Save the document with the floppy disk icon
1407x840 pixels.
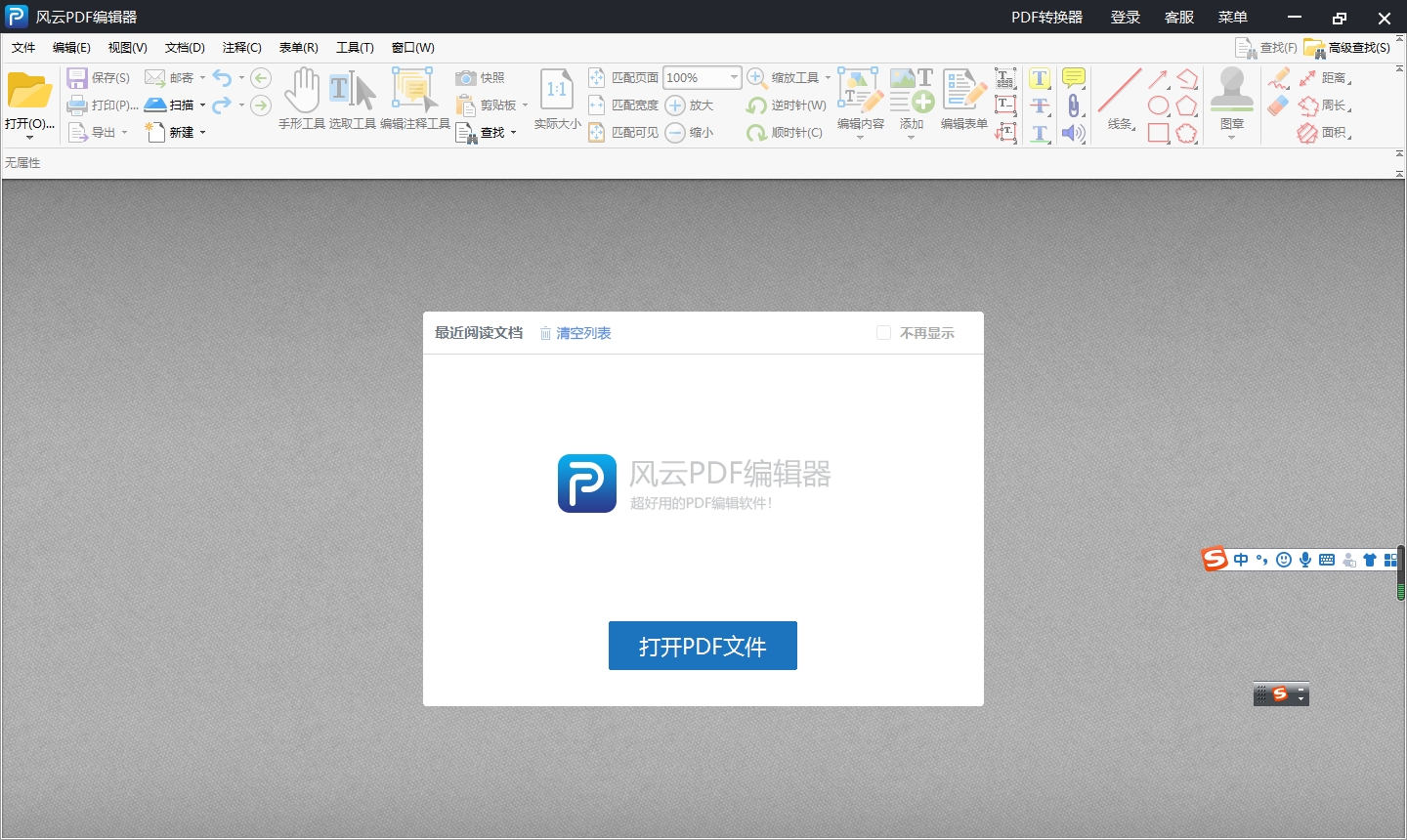coord(77,78)
